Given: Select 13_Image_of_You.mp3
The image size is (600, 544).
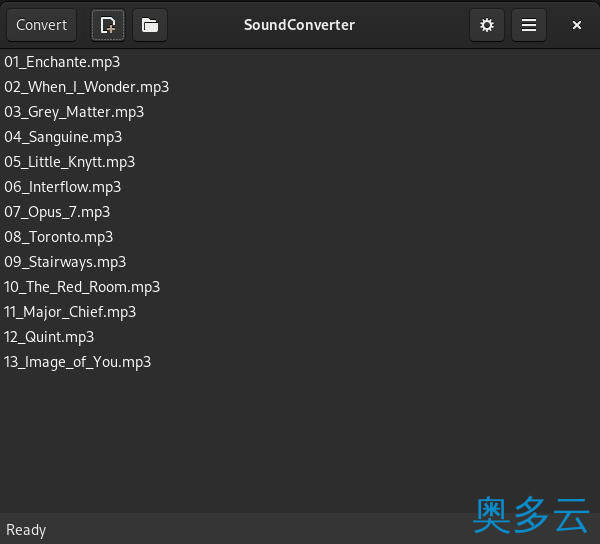Looking at the screenshot, I should 300,362.
